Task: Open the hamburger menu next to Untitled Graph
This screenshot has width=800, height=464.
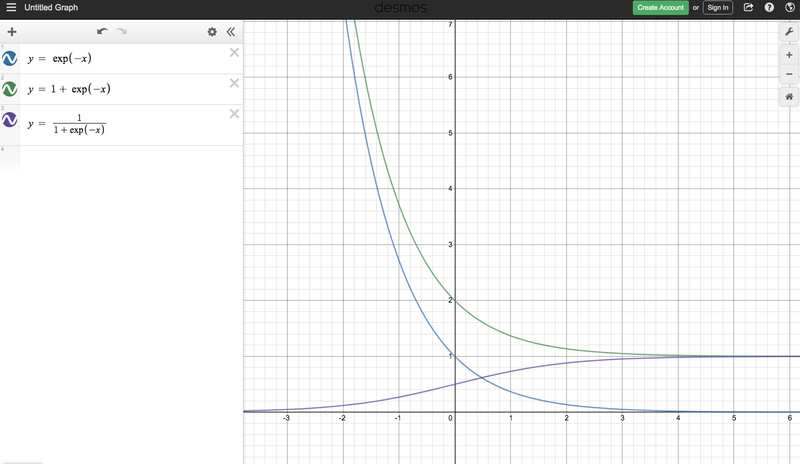Action: click(11, 7)
